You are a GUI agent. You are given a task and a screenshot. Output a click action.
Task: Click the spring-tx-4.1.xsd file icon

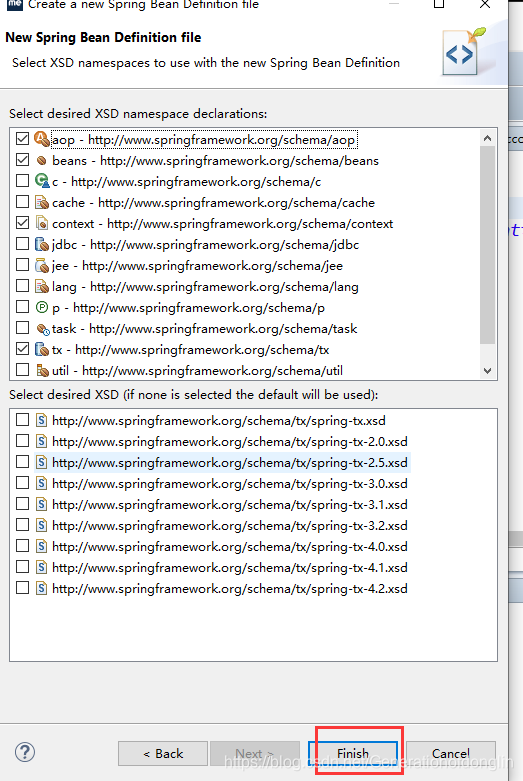point(42,567)
